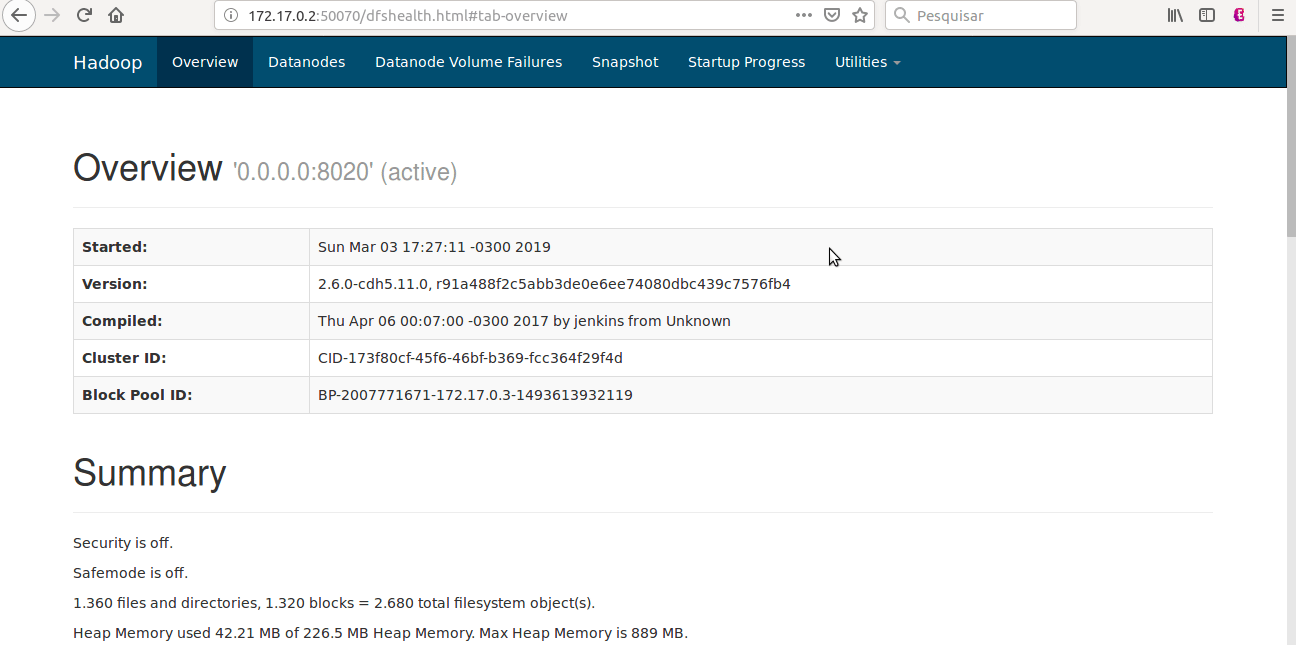Viewport: 1296px width, 645px height.
Task: Select the Overview tab
Action: point(205,62)
